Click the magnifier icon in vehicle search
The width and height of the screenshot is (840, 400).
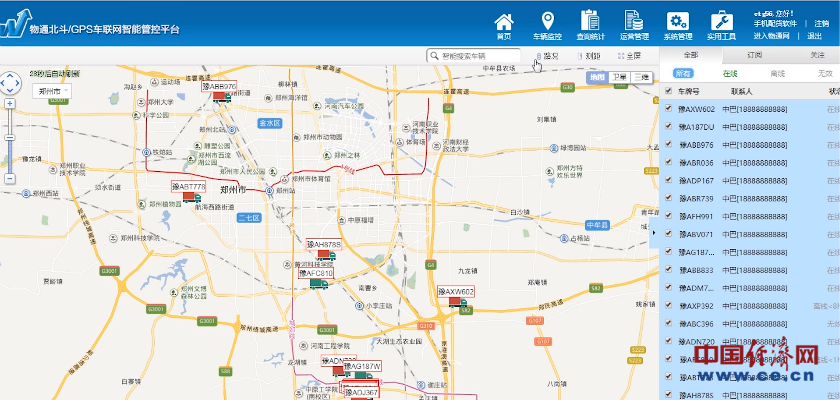click(433, 56)
